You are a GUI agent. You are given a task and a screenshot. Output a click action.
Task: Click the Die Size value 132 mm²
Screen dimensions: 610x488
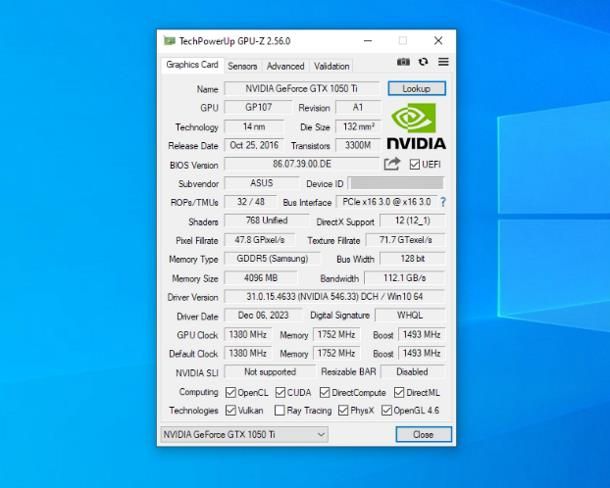[x=358, y=126]
